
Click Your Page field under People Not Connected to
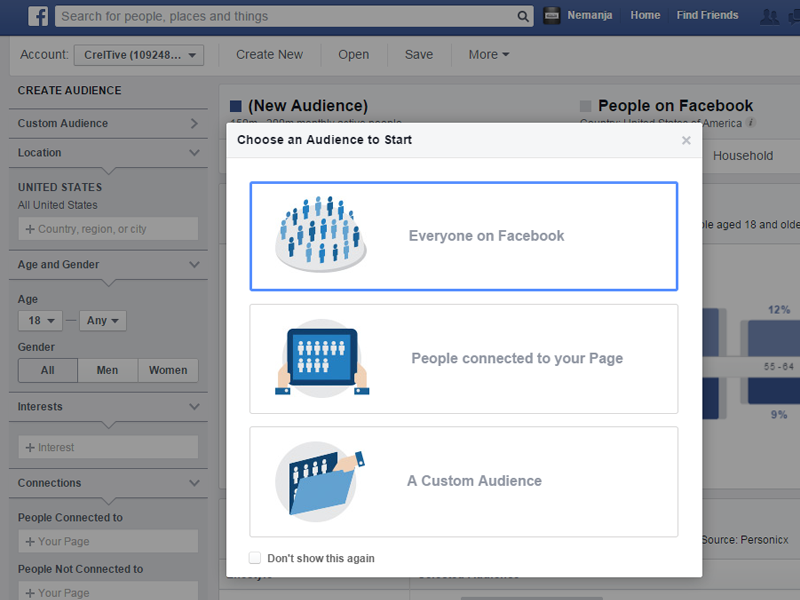click(108, 592)
